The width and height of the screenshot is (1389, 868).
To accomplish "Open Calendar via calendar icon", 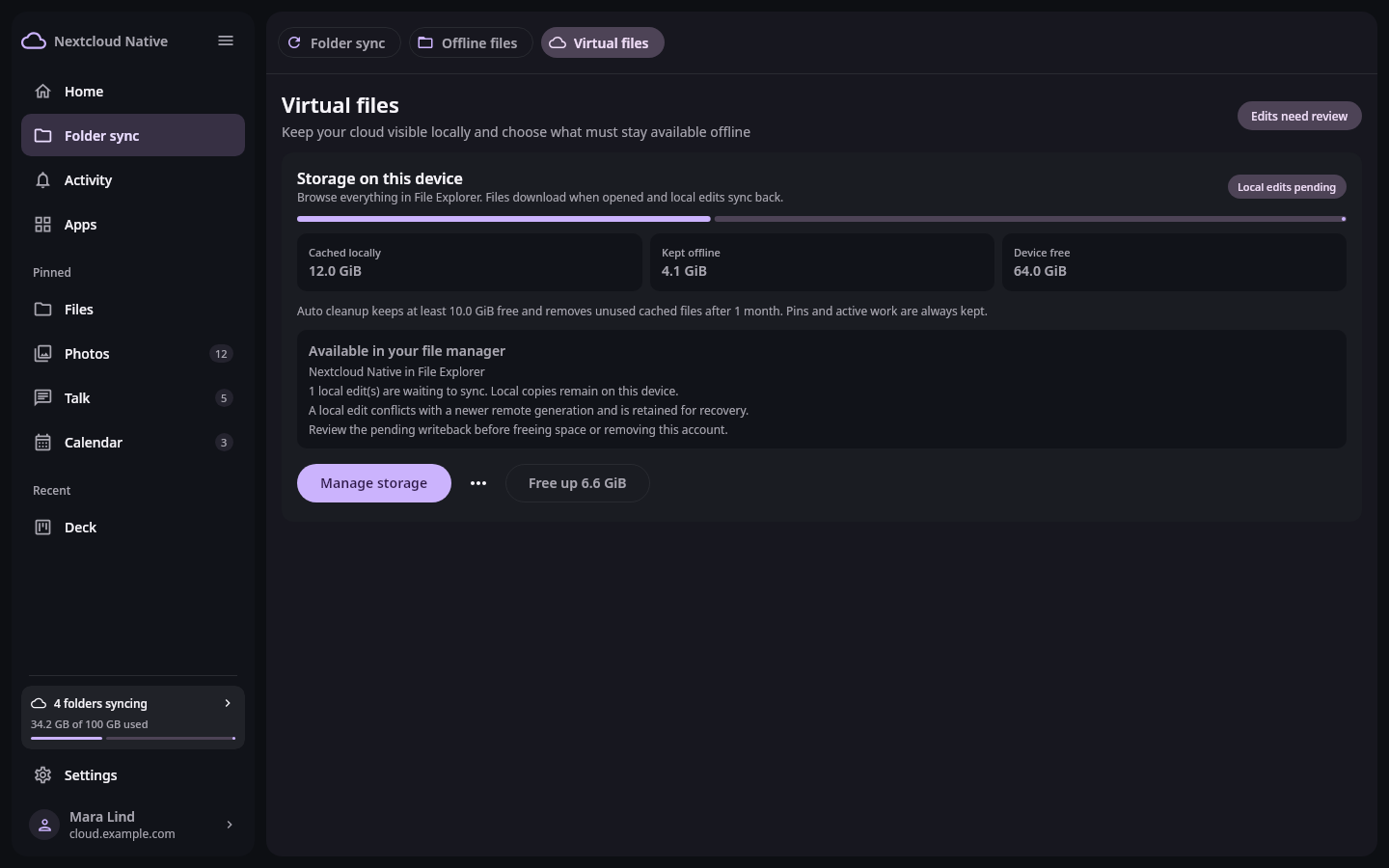I will pos(42,443).
